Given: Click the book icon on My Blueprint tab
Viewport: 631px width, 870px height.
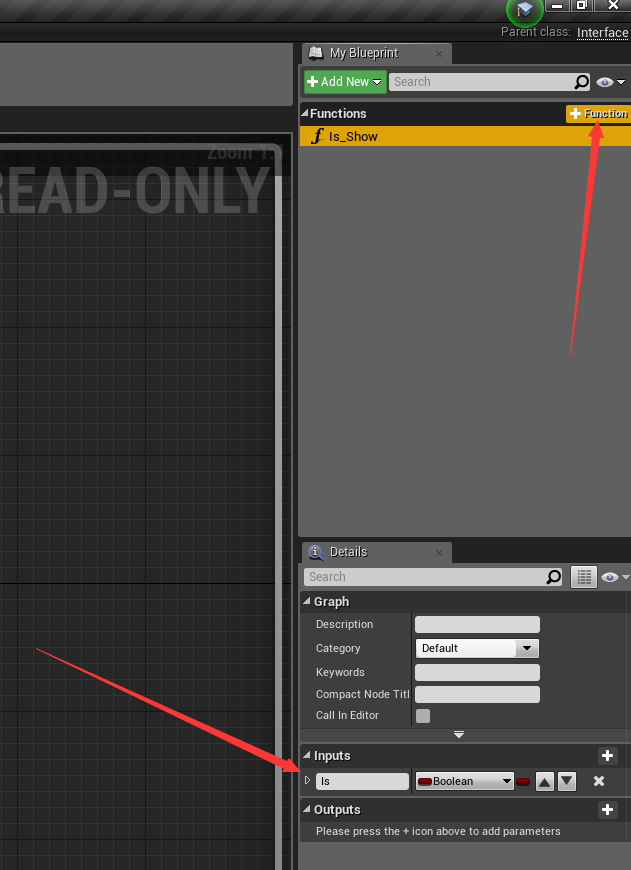Looking at the screenshot, I should tap(316, 53).
